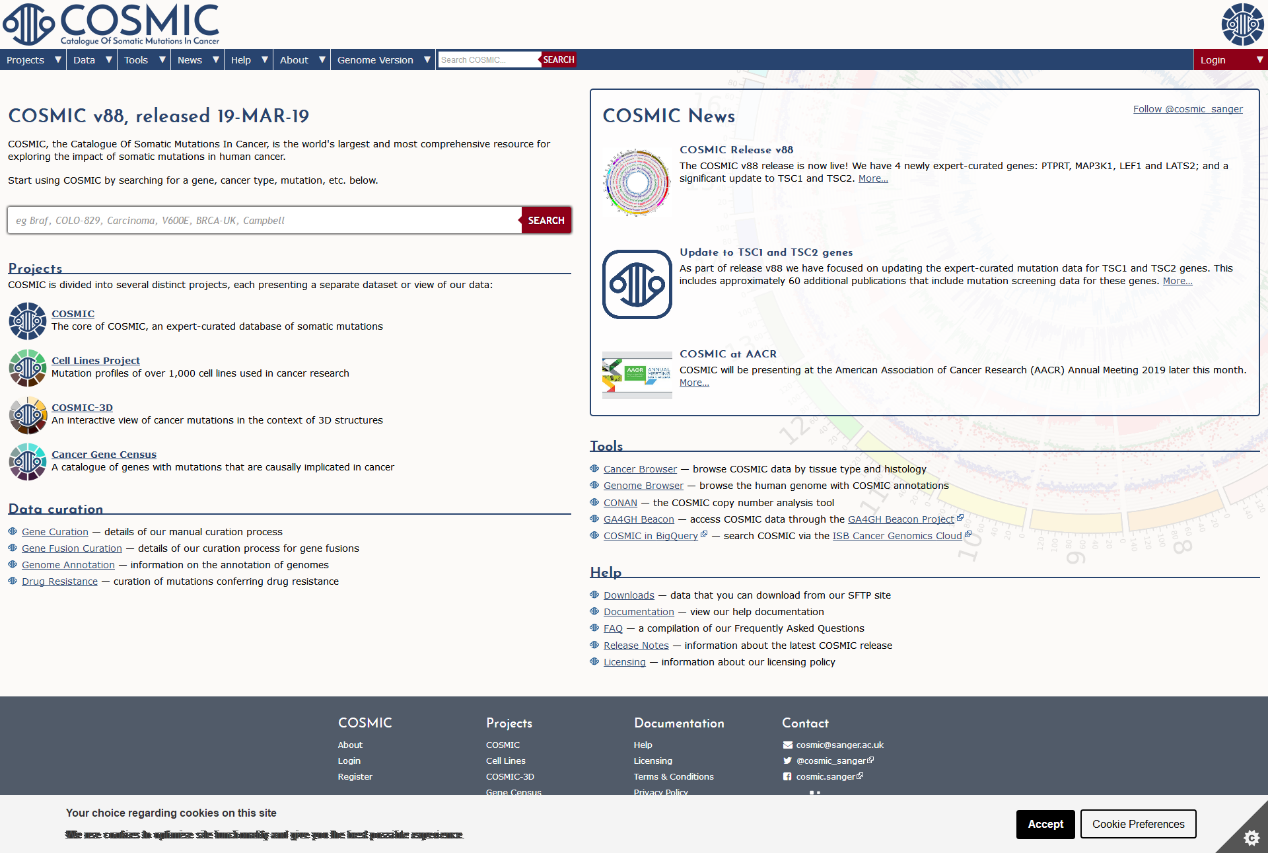Click the main gene search input field
The image size is (1268, 853).
coord(264,220)
